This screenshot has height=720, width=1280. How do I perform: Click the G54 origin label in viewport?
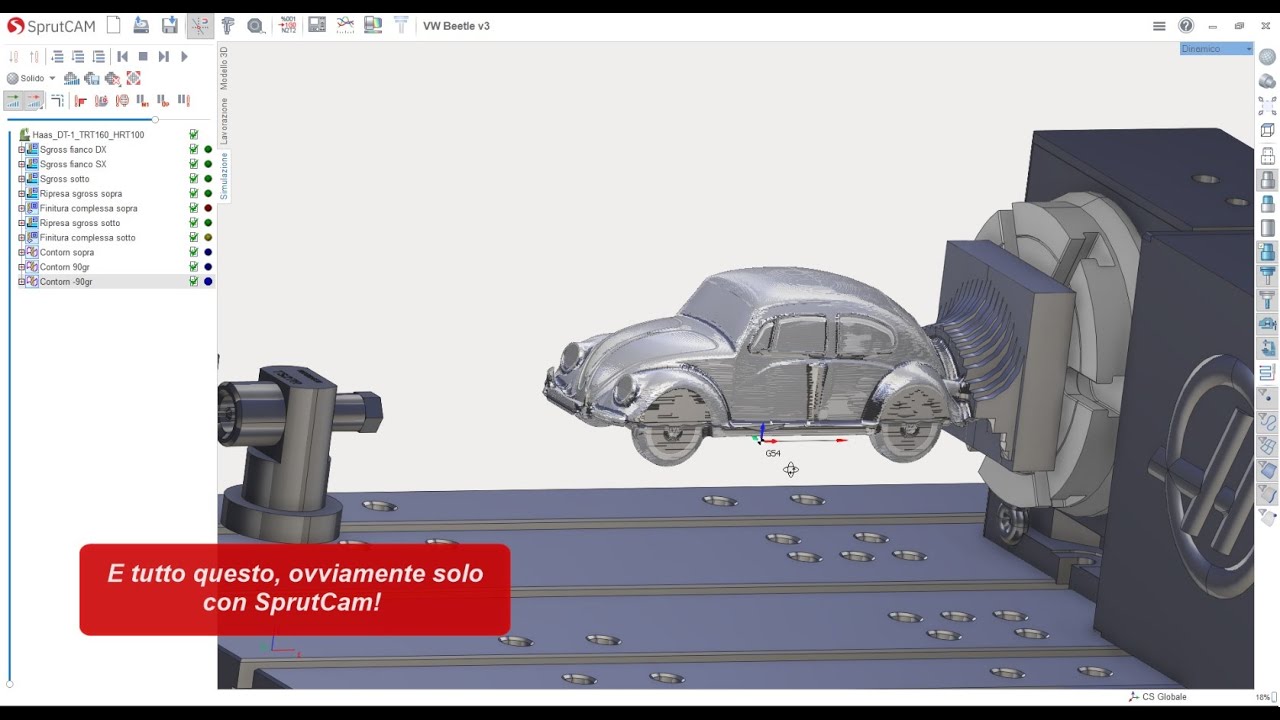(773, 453)
